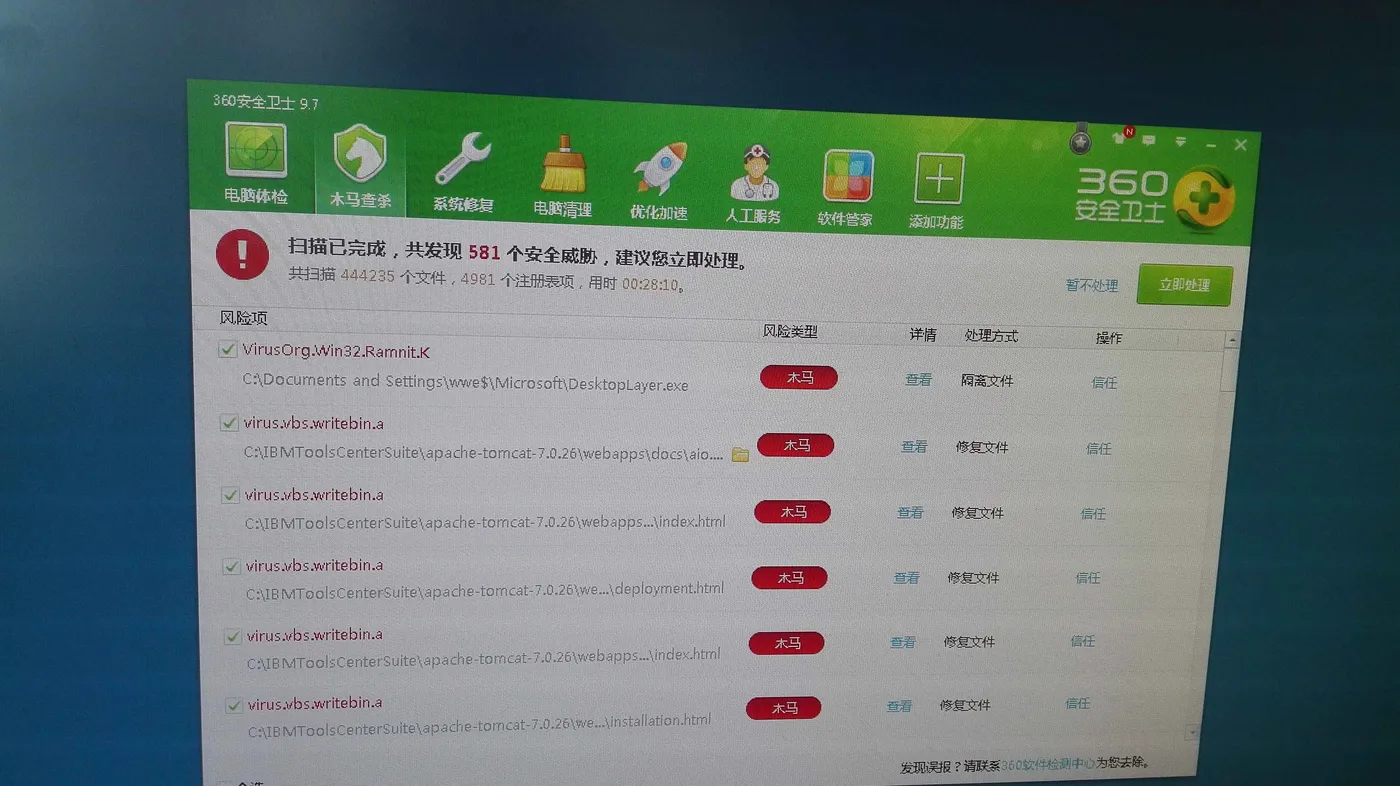
Task: Click the DesktopLayer.exe file path
Action: click(465, 383)
